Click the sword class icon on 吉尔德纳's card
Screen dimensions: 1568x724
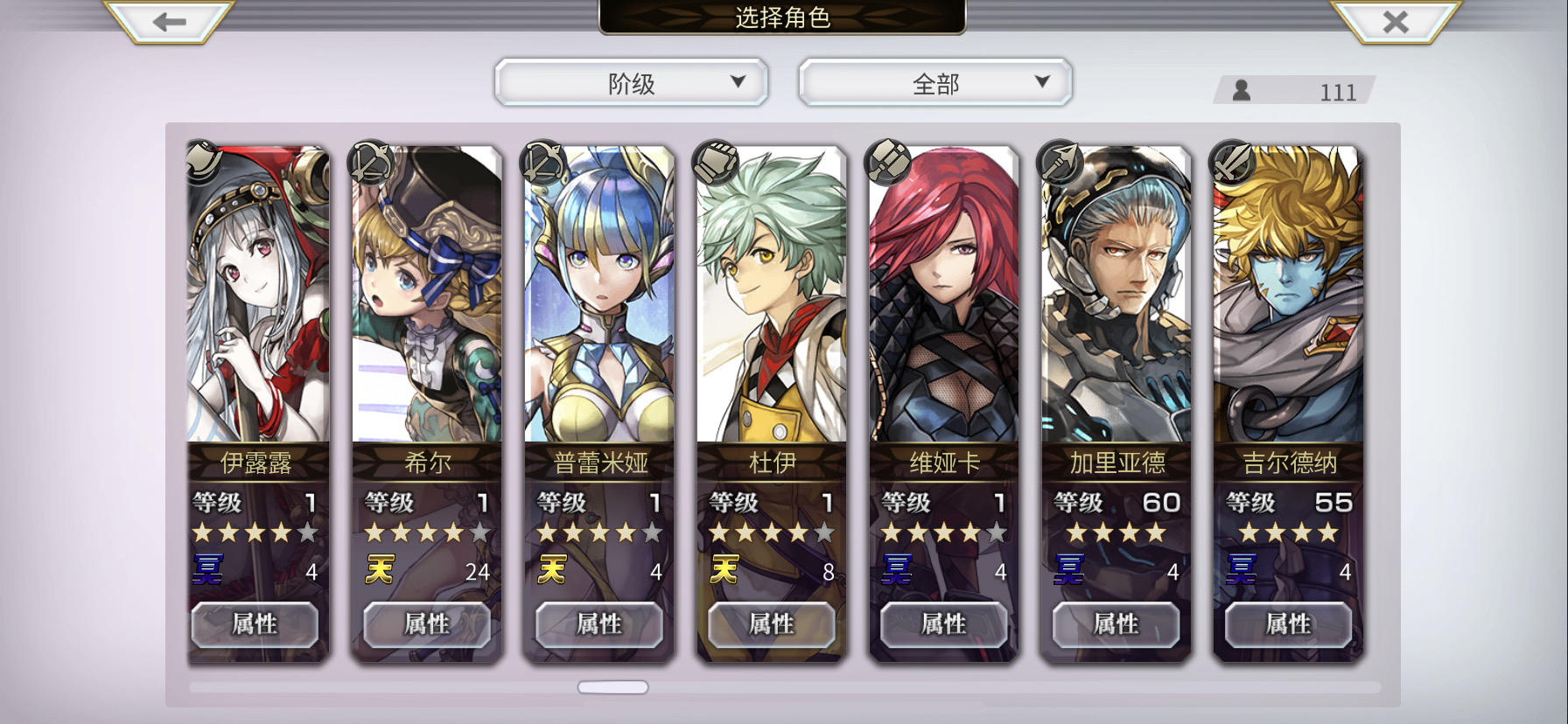coord(1233,163)
